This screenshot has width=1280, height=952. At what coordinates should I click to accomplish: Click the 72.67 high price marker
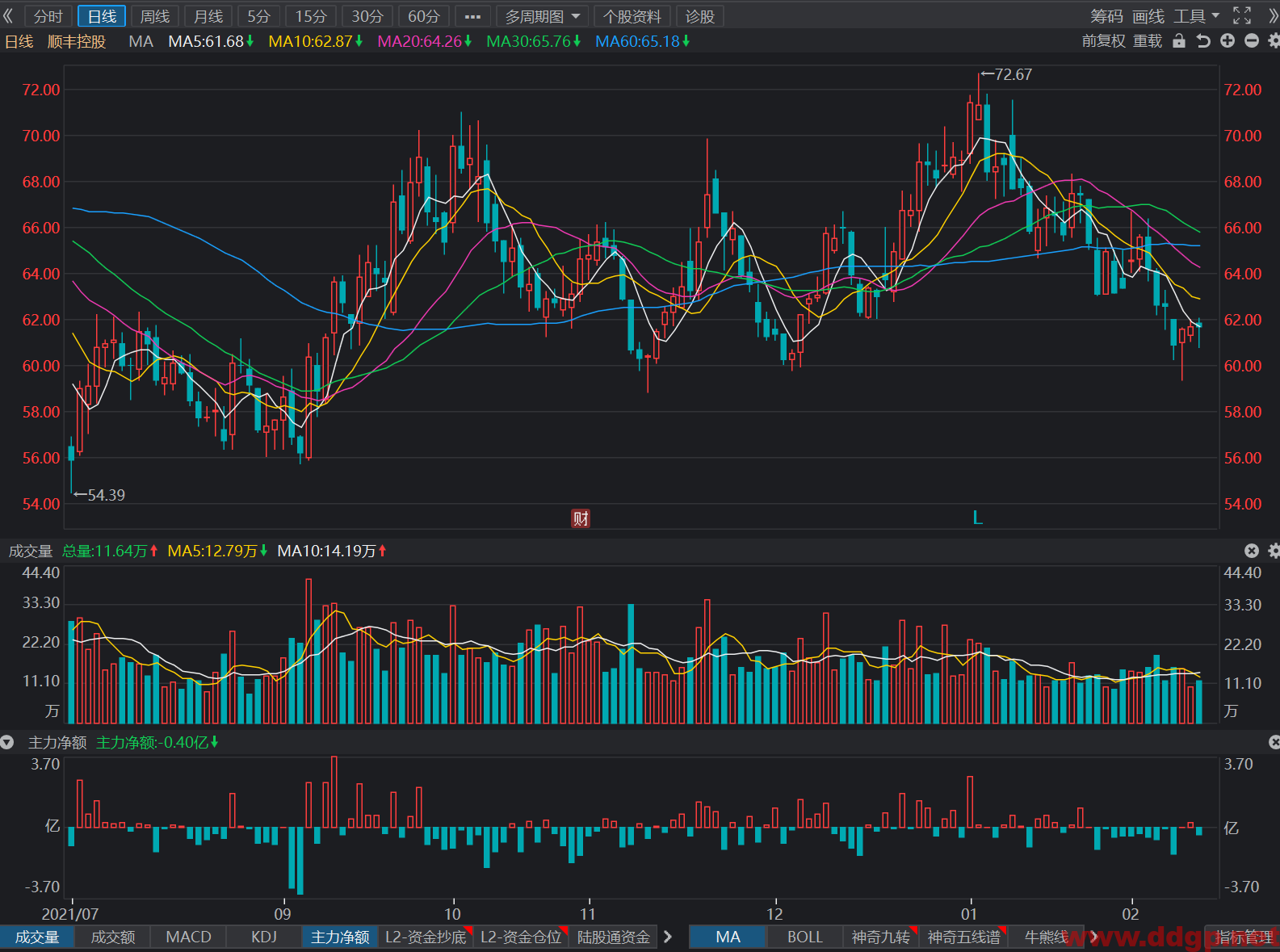point(1006,74)
